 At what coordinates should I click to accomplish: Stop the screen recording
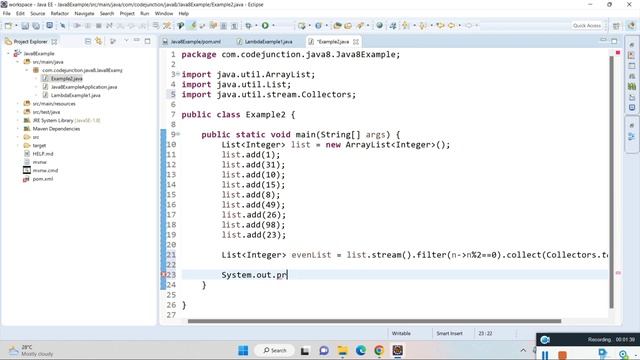pos(562,355)
